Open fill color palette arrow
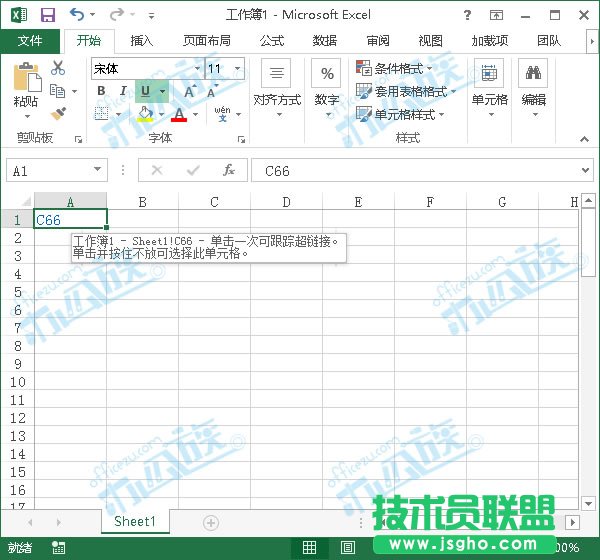Viewport: 600px width, 560px height. 161,114
